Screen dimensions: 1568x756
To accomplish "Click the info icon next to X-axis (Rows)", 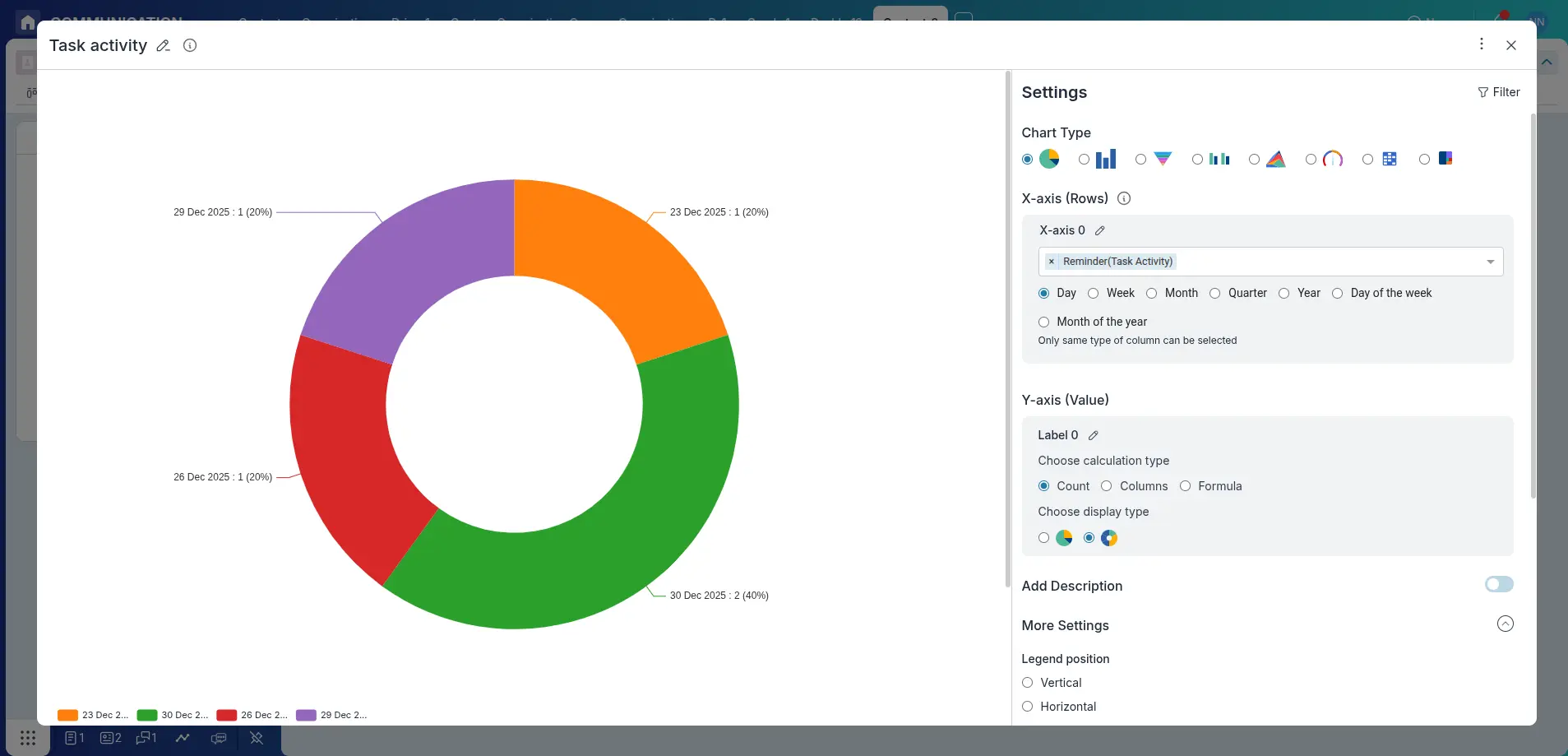I will 1123,198.
